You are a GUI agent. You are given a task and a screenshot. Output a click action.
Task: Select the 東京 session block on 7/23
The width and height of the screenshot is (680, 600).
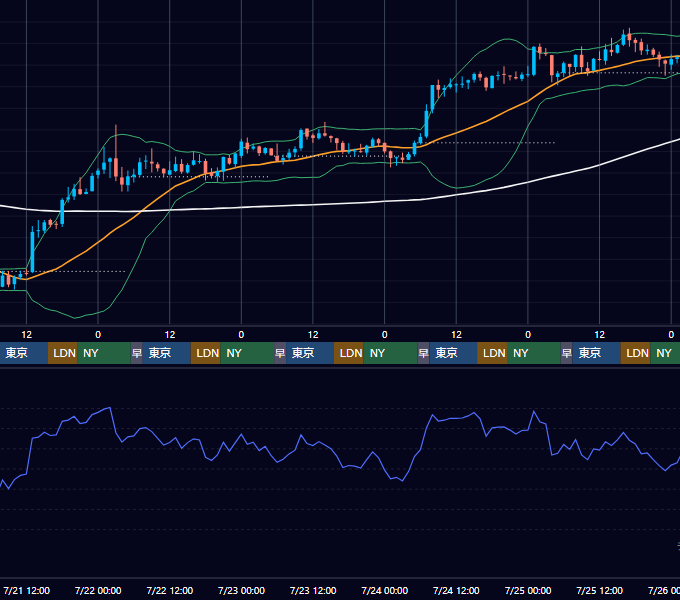coord(310,353)
